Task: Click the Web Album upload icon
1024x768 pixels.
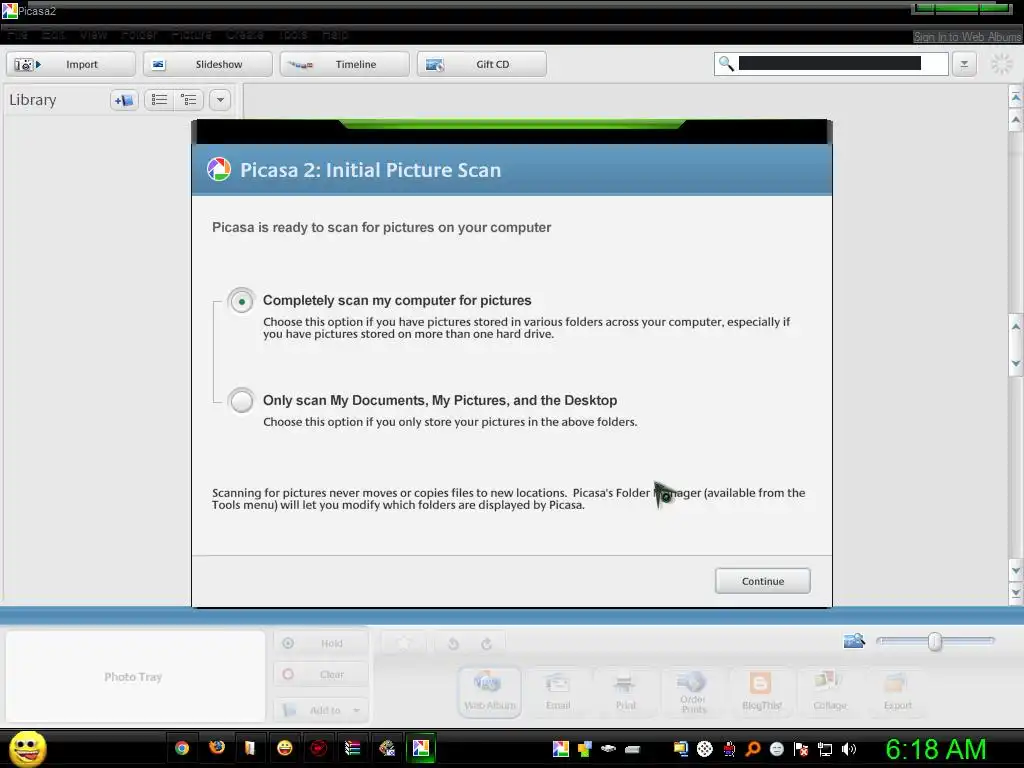Action: [x=490, y=692]
